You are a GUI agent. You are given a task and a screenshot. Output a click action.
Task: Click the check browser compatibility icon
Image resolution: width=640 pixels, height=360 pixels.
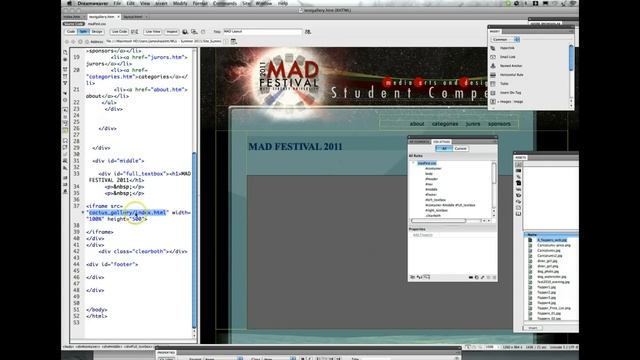[135, 31]
